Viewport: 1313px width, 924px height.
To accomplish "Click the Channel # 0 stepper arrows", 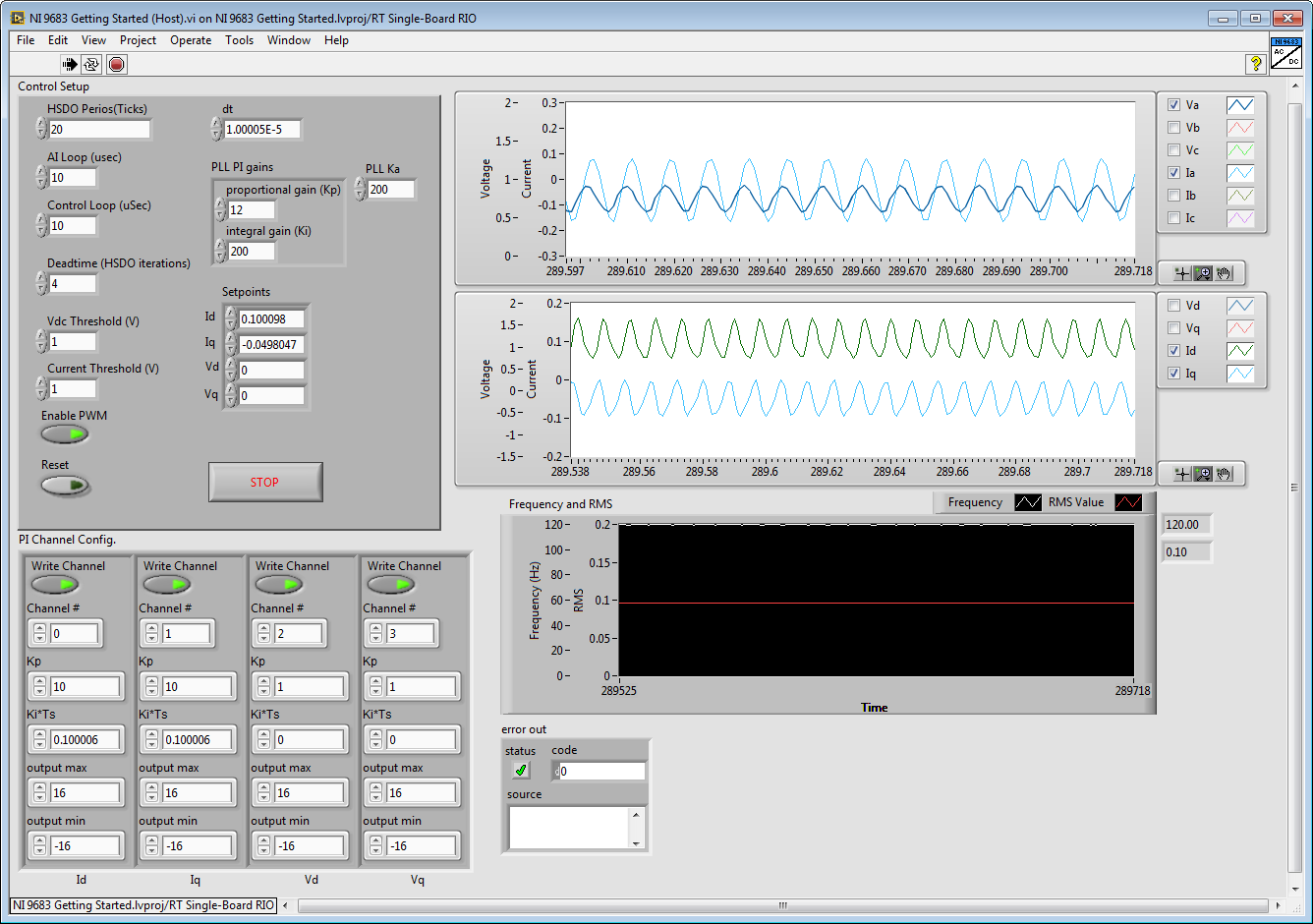I will (x=39, y=634).
